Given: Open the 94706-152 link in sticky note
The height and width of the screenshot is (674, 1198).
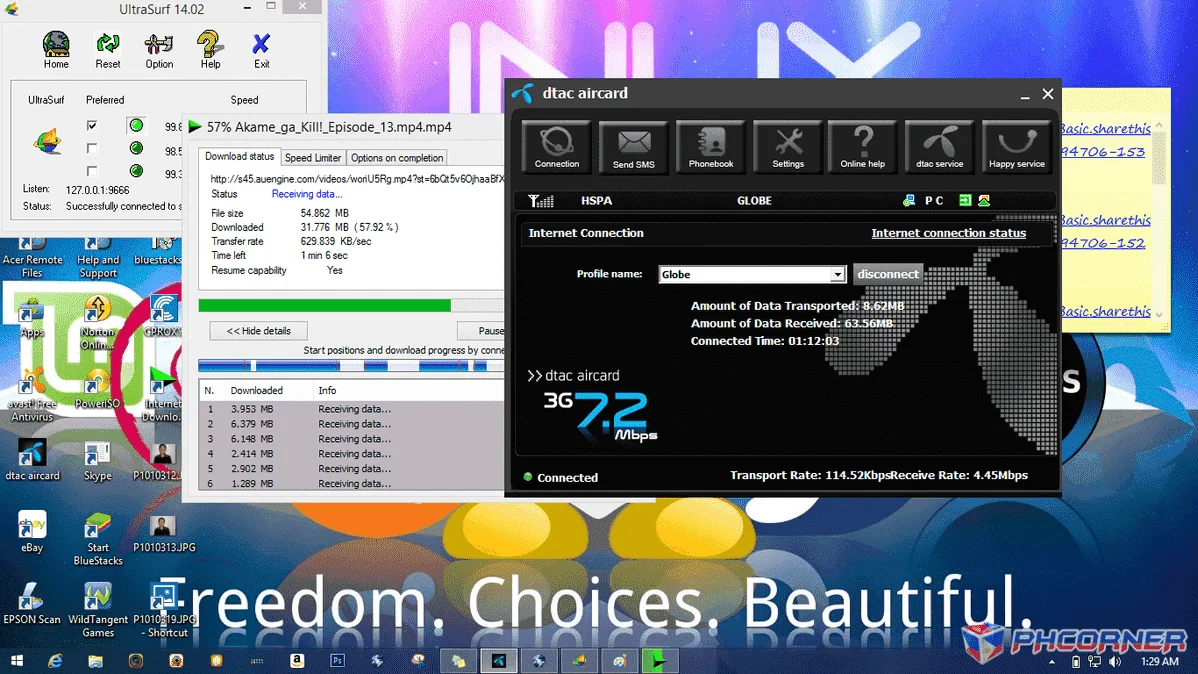Looking at the screenshot, I should click(1103, 243).
